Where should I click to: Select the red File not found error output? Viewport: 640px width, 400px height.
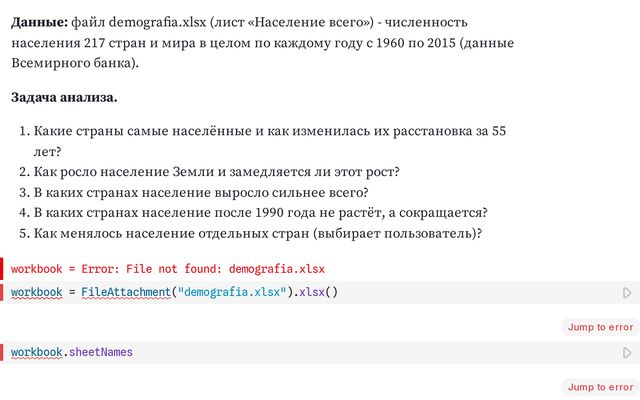click(x=168, y=269)
